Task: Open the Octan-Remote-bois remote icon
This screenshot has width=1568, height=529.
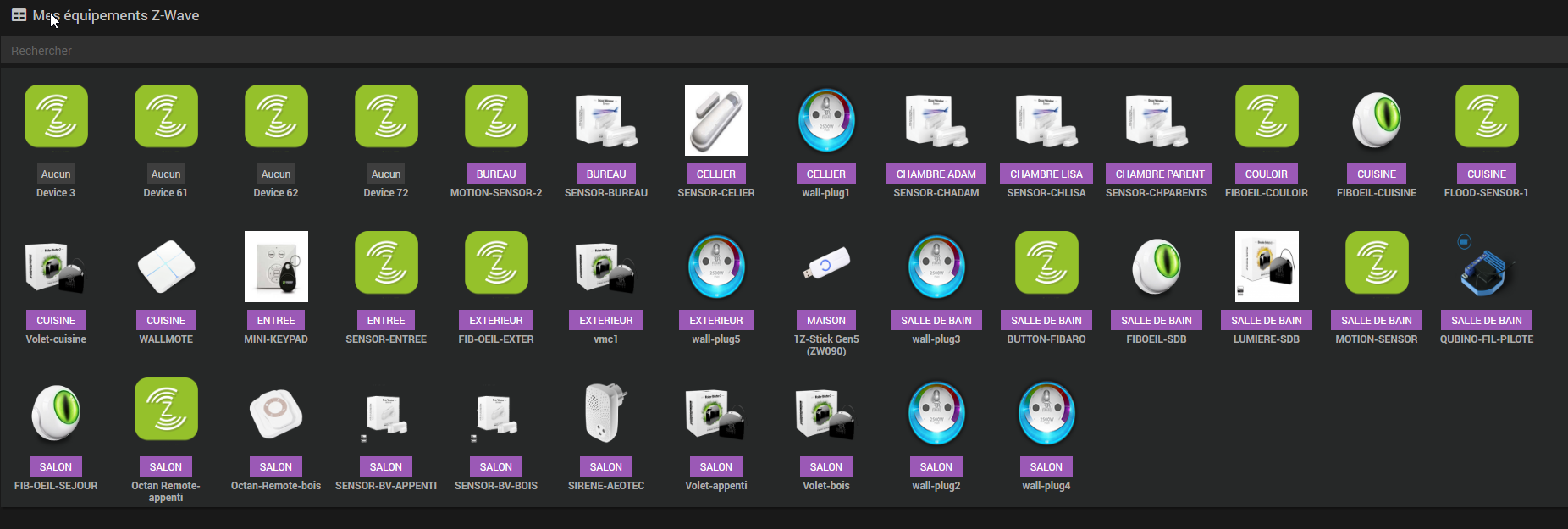Action: click(276, 413)
